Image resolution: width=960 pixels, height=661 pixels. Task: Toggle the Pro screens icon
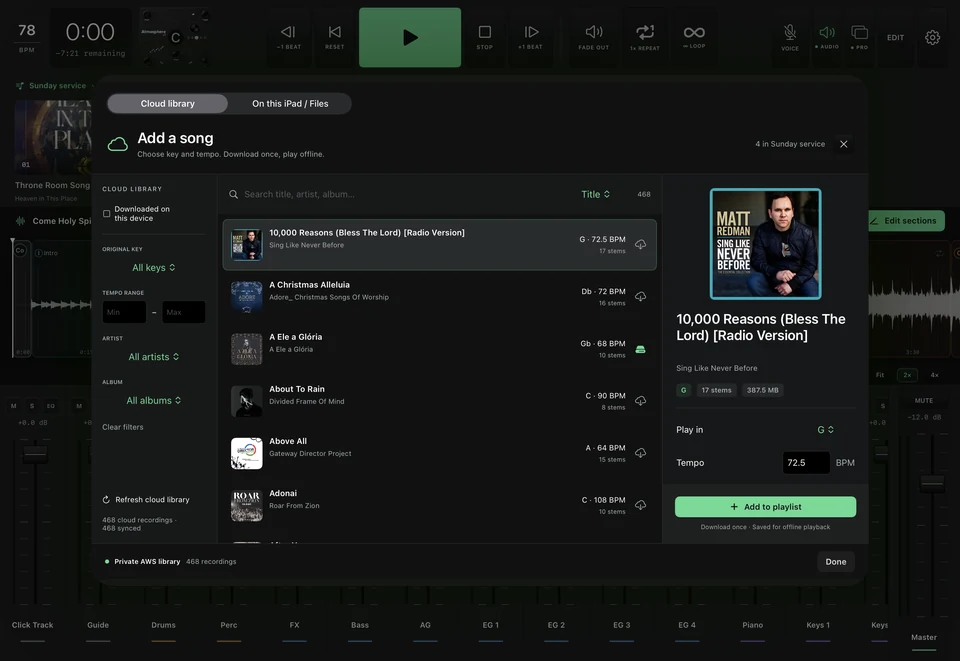point(859,37)
